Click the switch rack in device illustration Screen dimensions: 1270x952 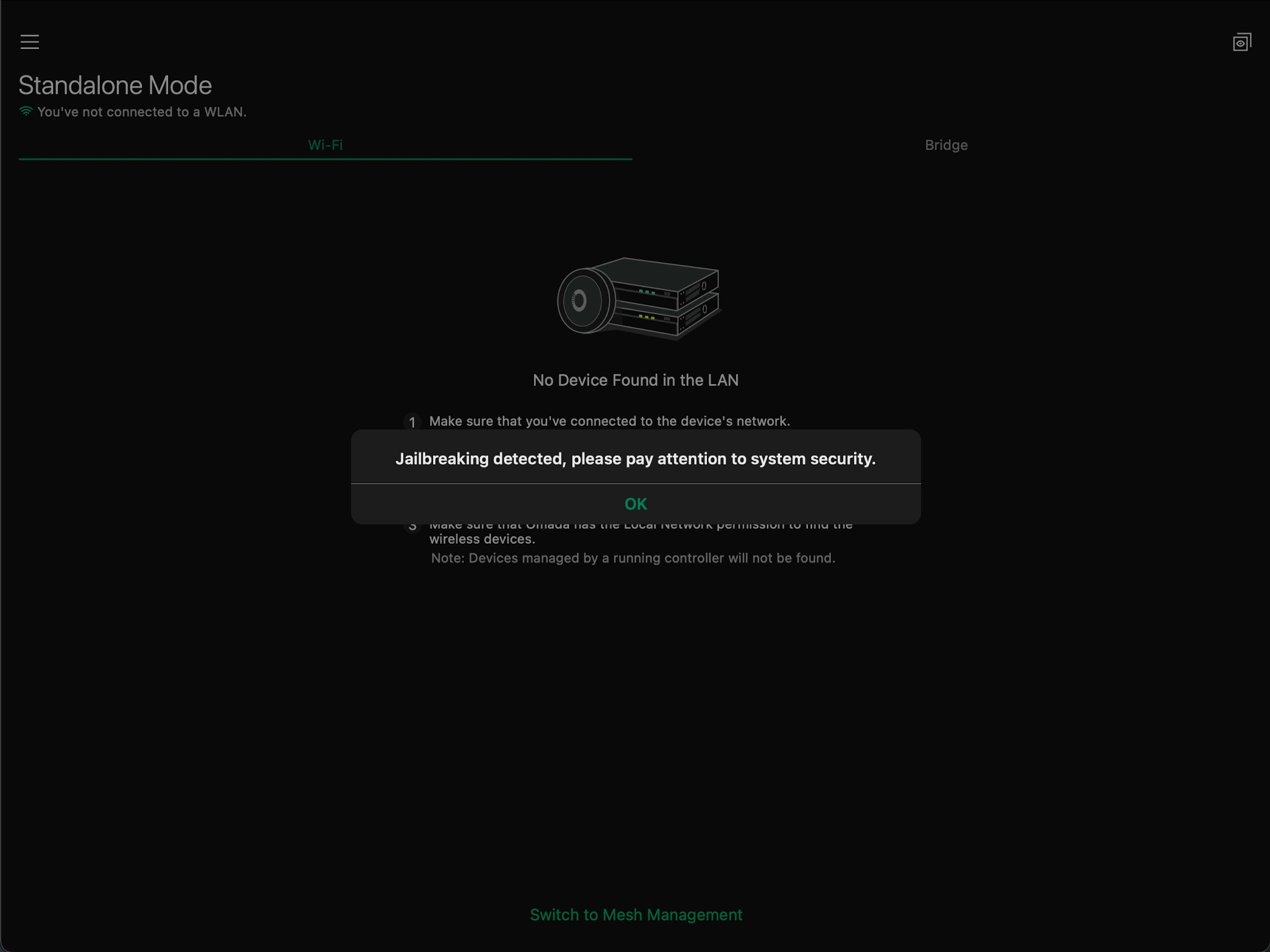coord(665,296)
